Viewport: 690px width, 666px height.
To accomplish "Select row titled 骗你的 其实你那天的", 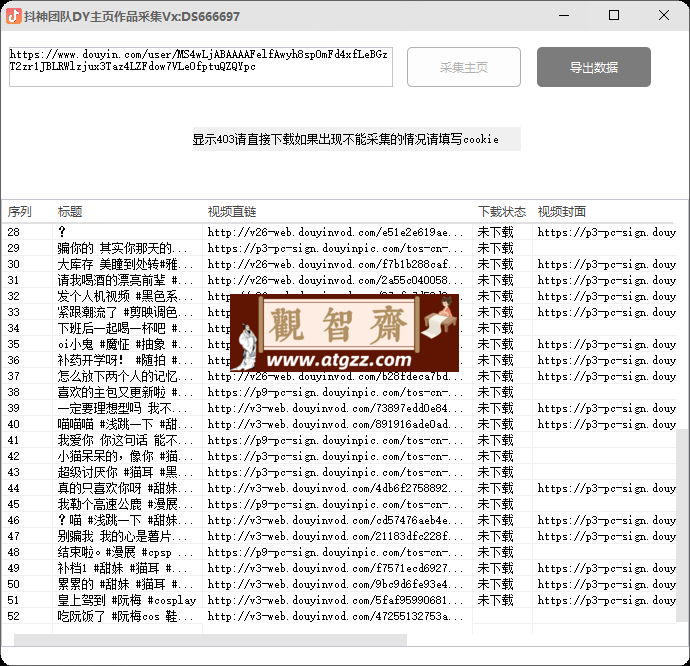I will [x=339, y=248].
